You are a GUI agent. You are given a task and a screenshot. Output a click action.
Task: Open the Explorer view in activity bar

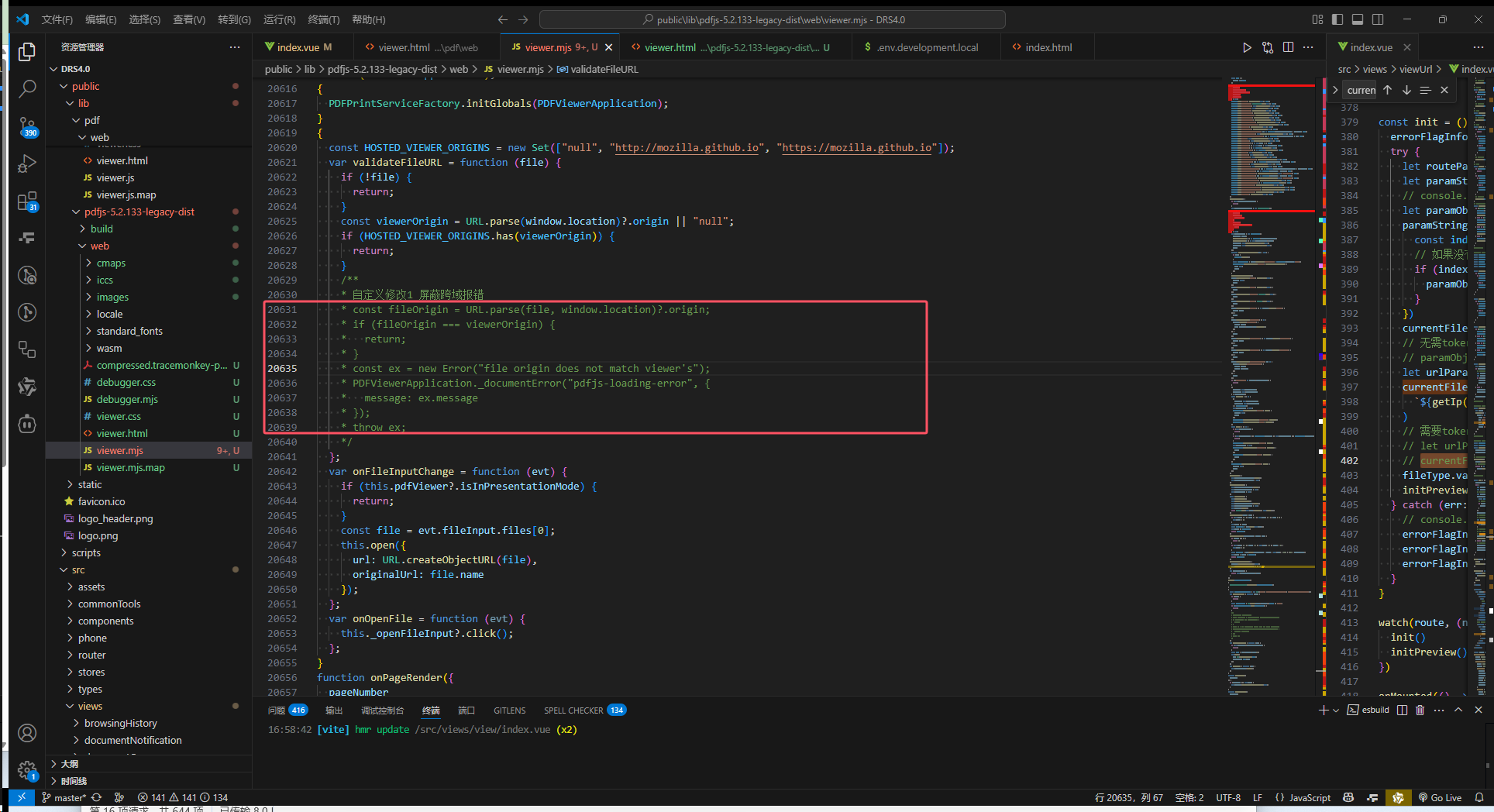[27, 52]
